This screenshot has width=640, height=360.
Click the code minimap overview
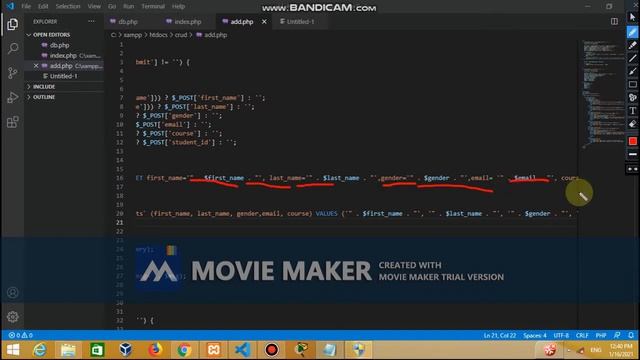603,94
